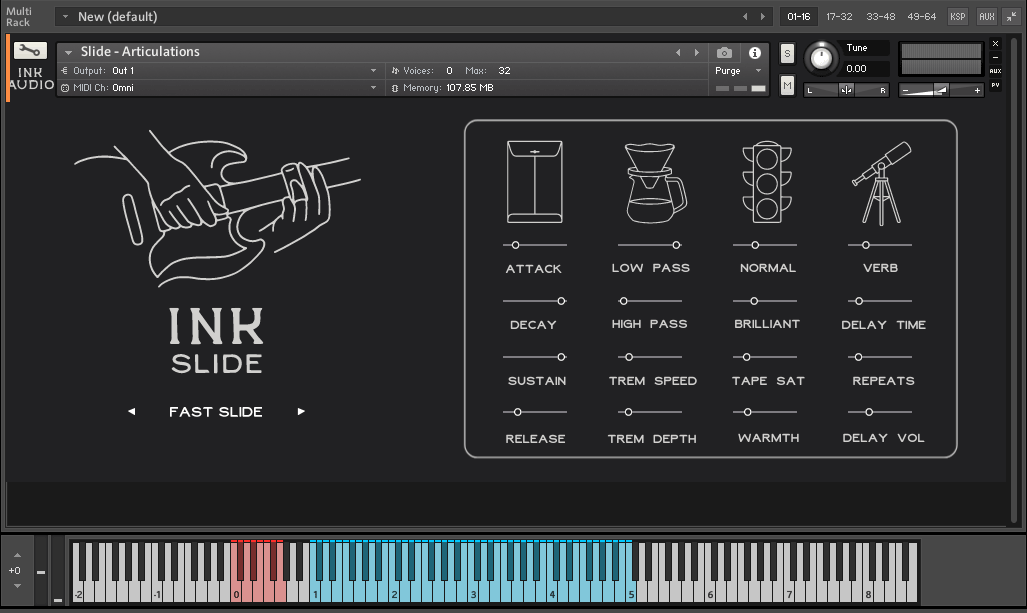1027x613 pixels.
Task: Expand the Output routing dropdown
Action: 373,71
